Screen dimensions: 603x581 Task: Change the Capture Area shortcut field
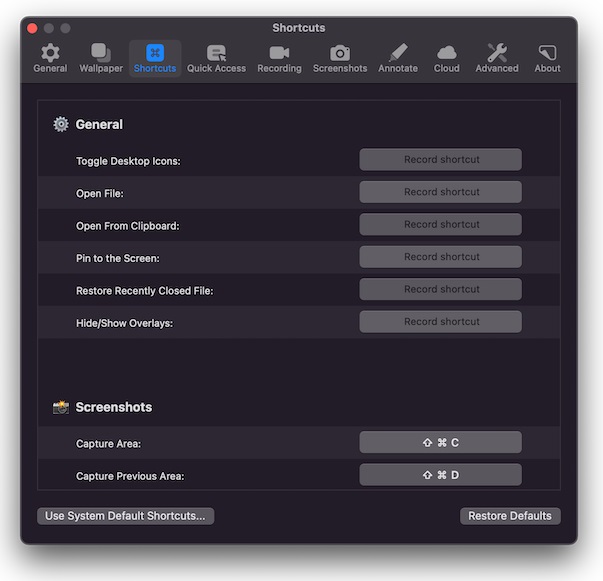pyautogui.click(x=440, y=442)
